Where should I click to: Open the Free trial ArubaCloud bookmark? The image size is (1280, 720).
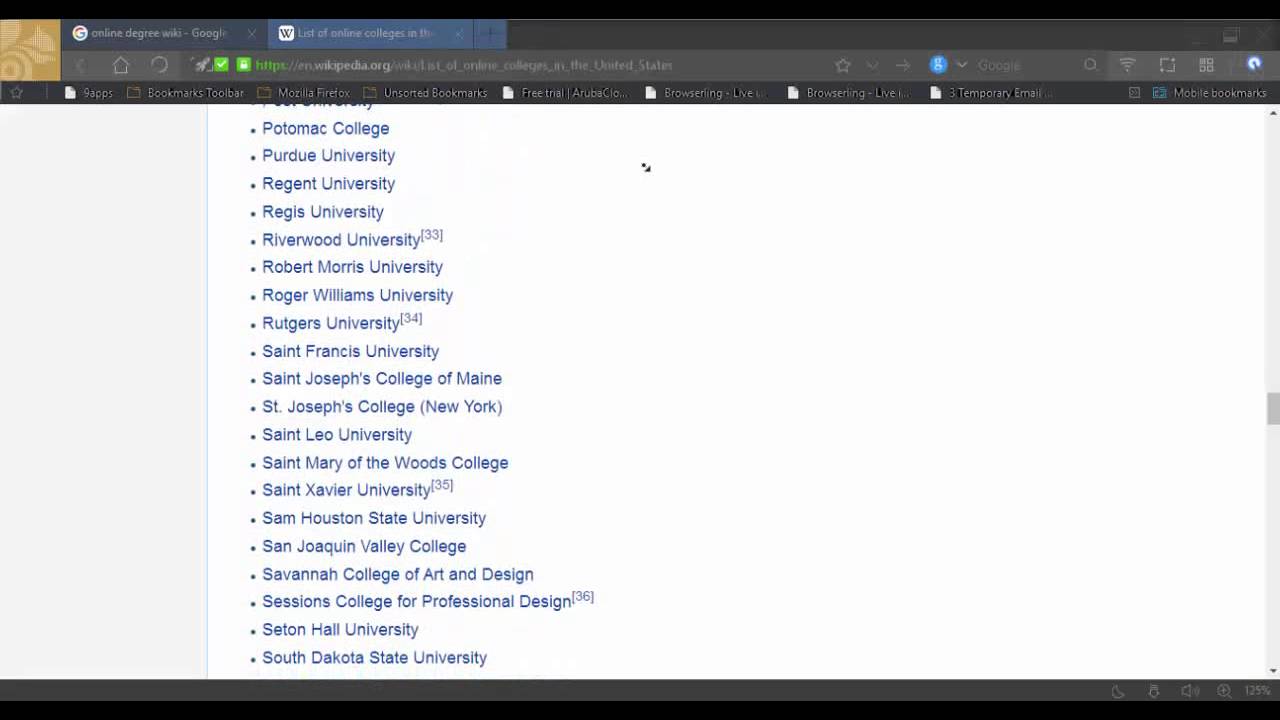click(x=565, y=93)
